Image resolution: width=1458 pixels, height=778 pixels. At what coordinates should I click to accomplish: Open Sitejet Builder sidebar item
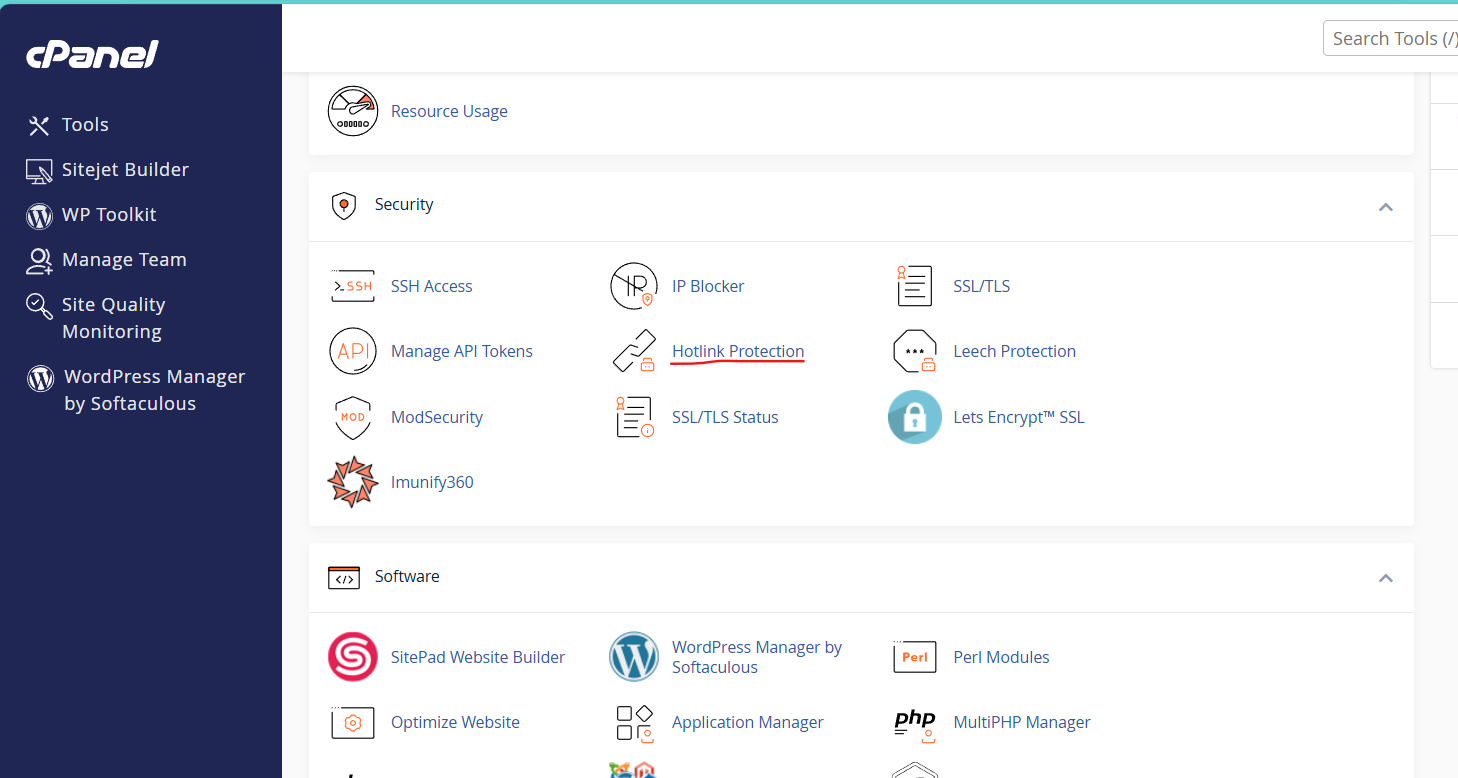(x=125, y=170)
